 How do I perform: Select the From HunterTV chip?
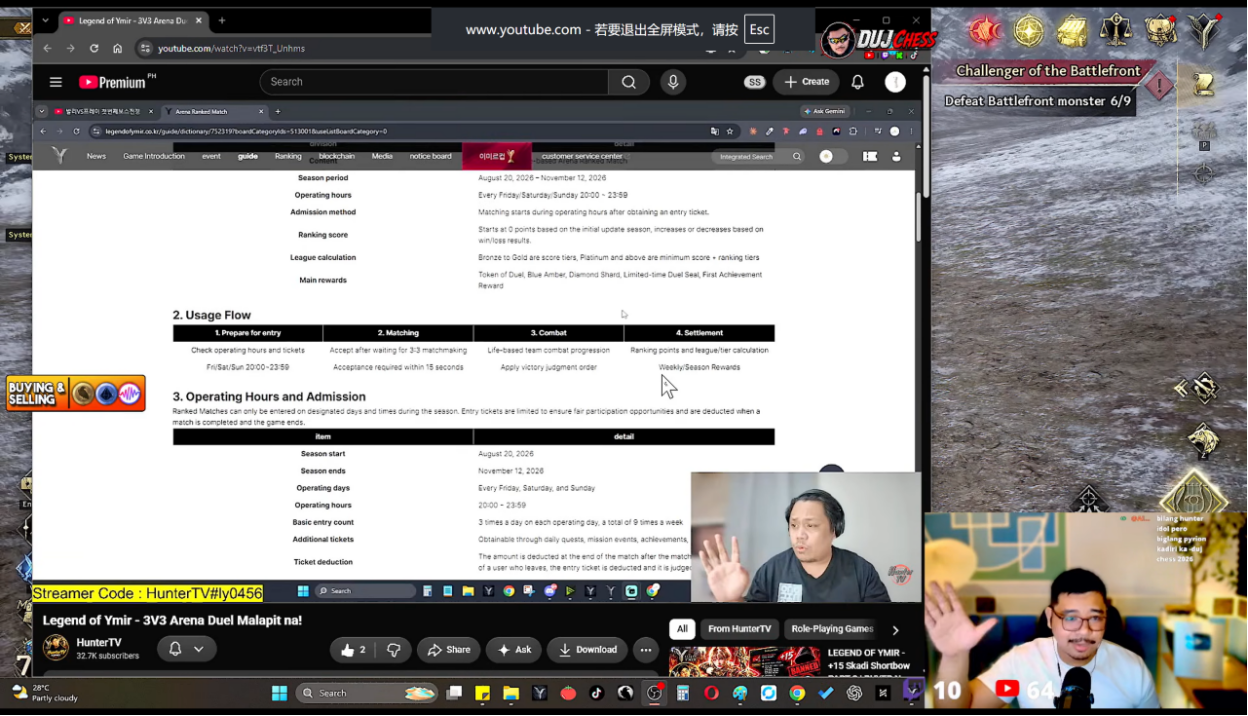click(739, 629)
